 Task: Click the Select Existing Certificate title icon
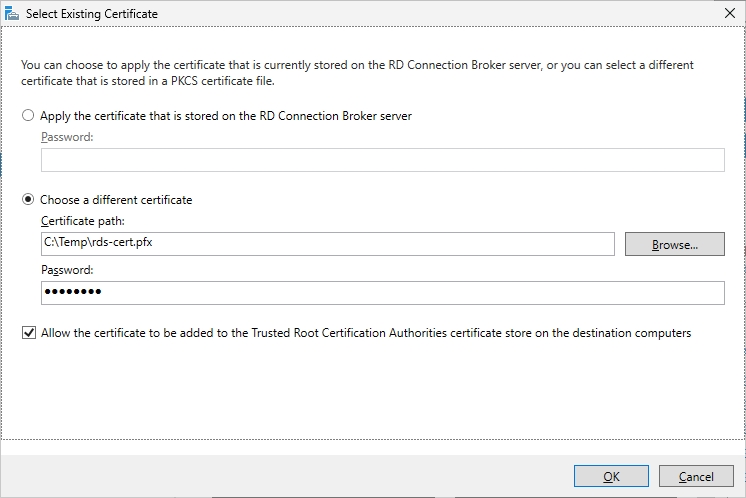click(x=11, y=14)
